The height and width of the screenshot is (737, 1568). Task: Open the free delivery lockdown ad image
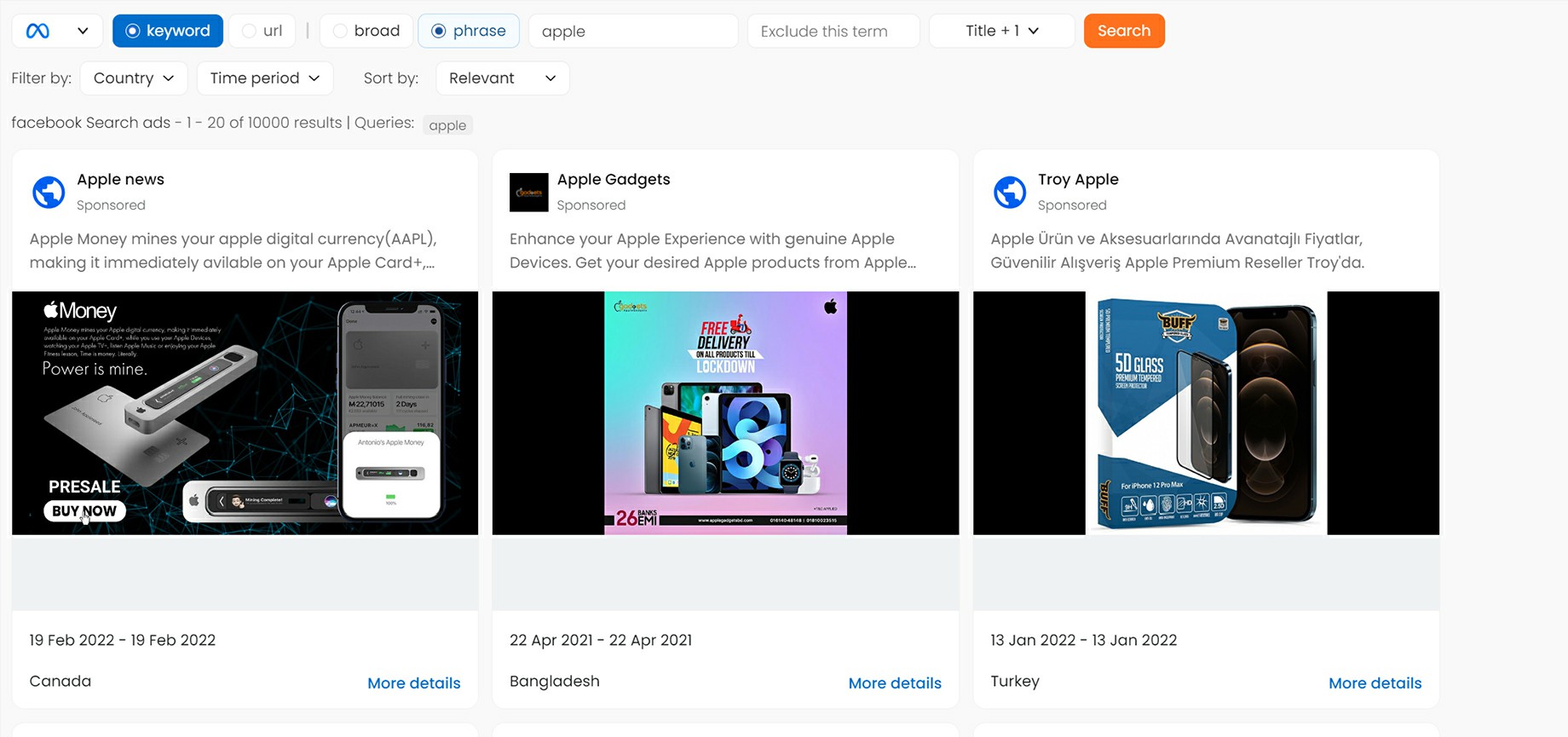tap(726, 413)
